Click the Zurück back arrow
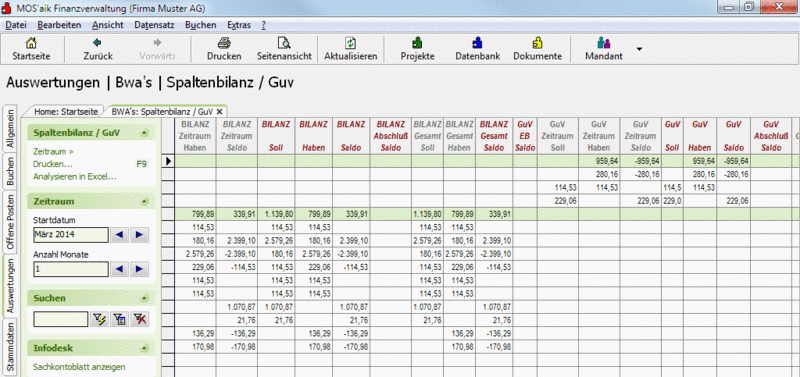800x377 pixels. [x=97, y=43]
